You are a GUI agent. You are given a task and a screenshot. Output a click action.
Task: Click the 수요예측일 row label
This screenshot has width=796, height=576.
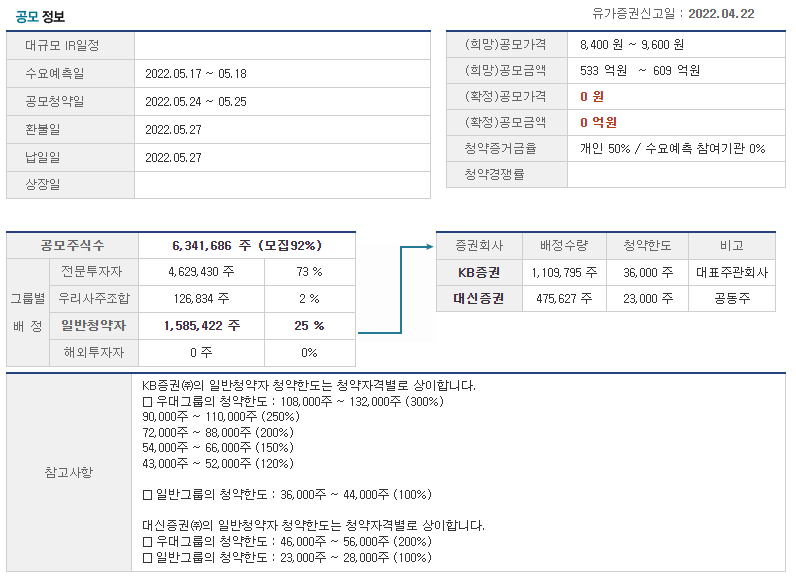point(55,74)
